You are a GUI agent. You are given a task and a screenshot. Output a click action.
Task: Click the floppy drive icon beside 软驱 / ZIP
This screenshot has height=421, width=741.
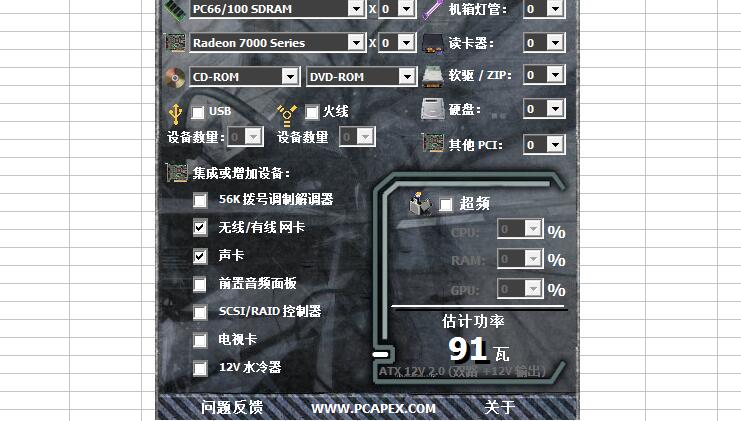click(x=432, y=76)
